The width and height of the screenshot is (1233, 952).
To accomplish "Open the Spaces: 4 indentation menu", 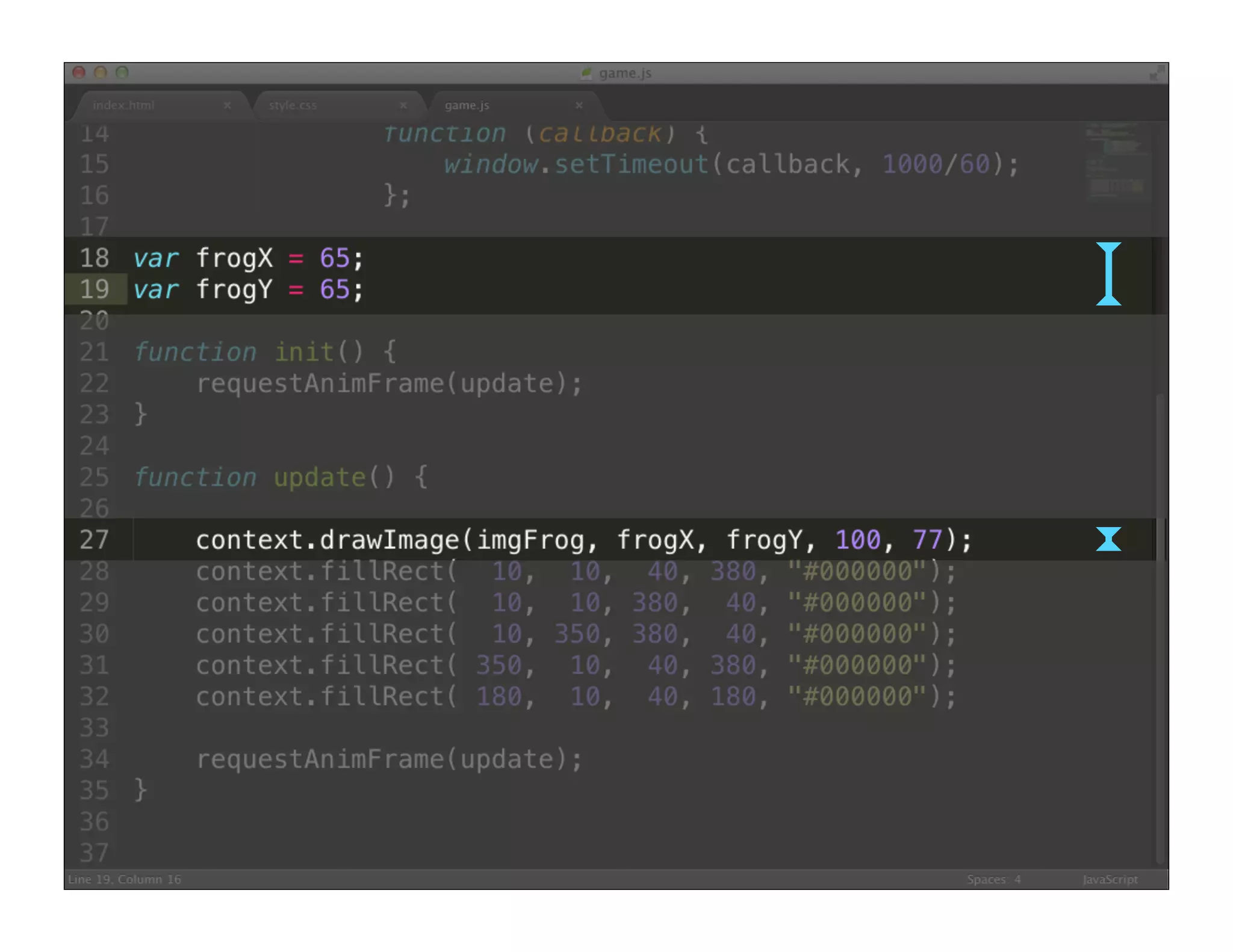I will pos(993,879).
